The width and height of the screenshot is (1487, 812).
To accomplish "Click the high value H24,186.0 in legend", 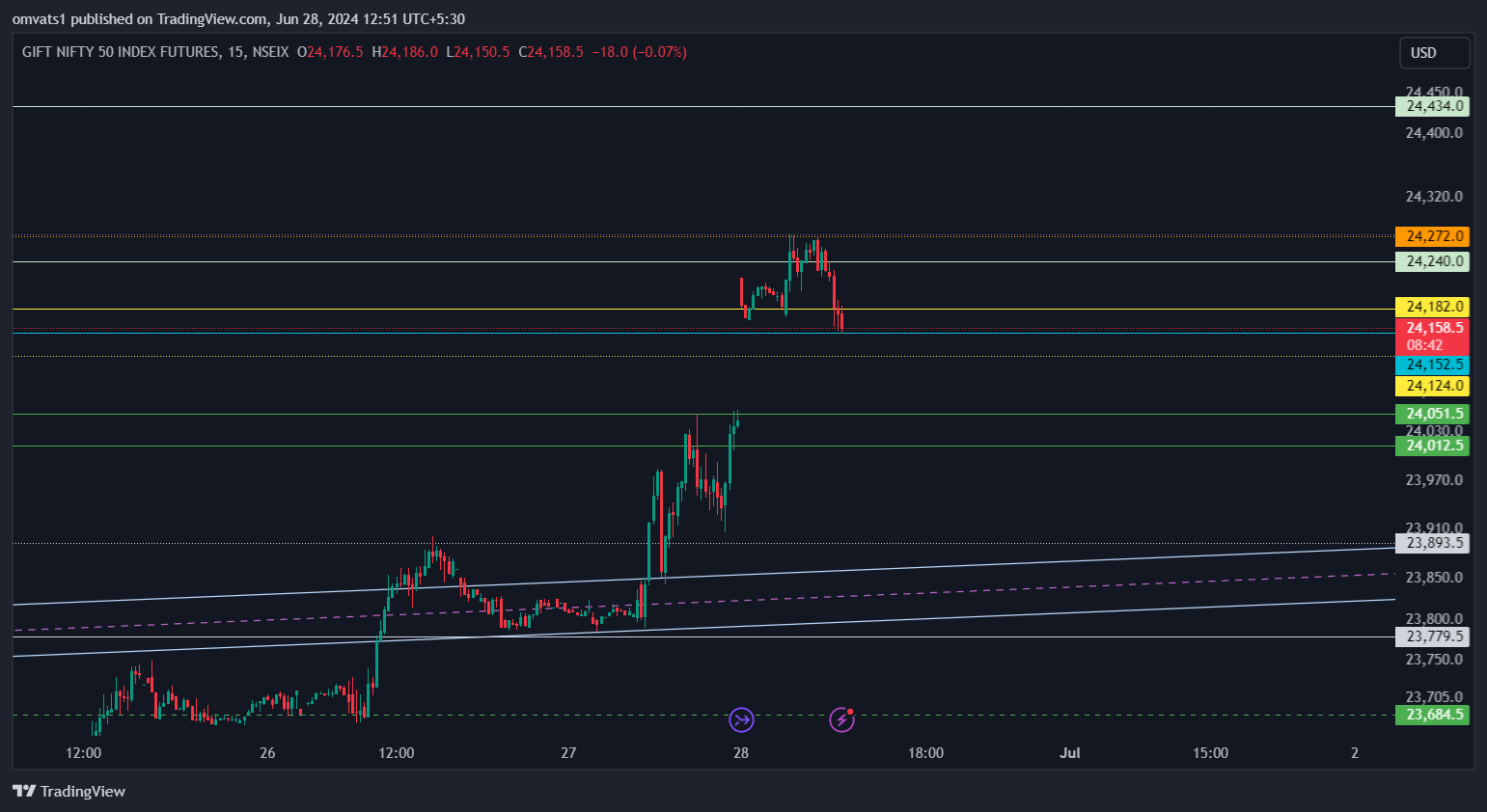I will (404, 52).
